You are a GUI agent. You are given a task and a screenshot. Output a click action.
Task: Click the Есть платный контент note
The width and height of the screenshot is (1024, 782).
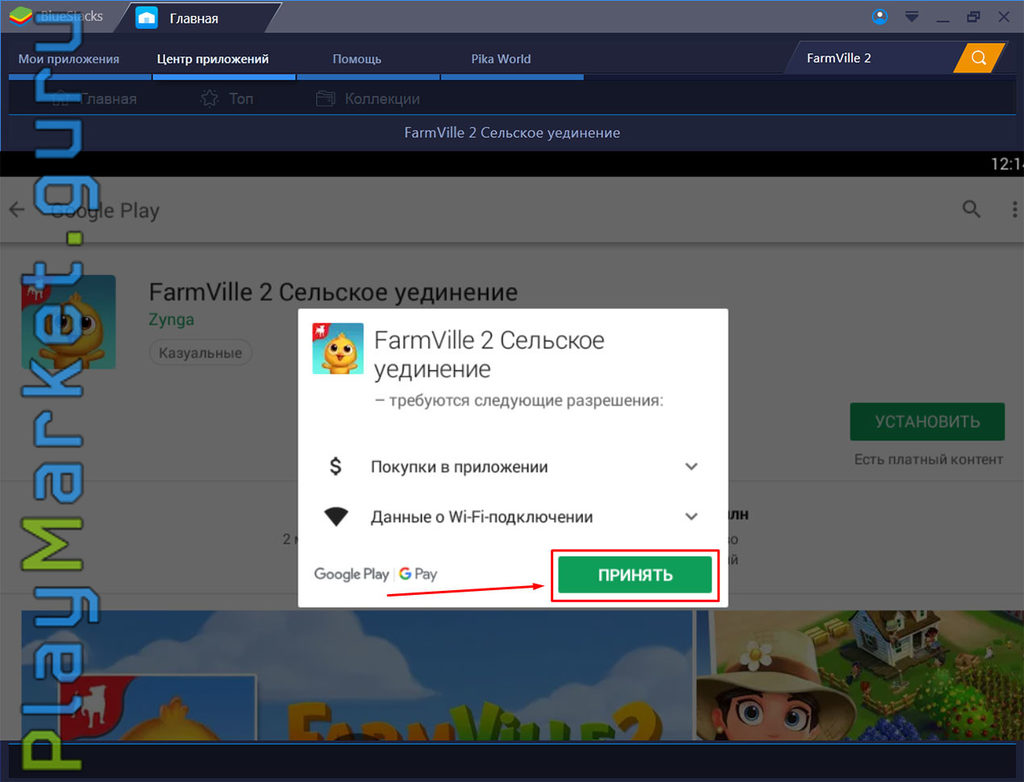(928, 459)
